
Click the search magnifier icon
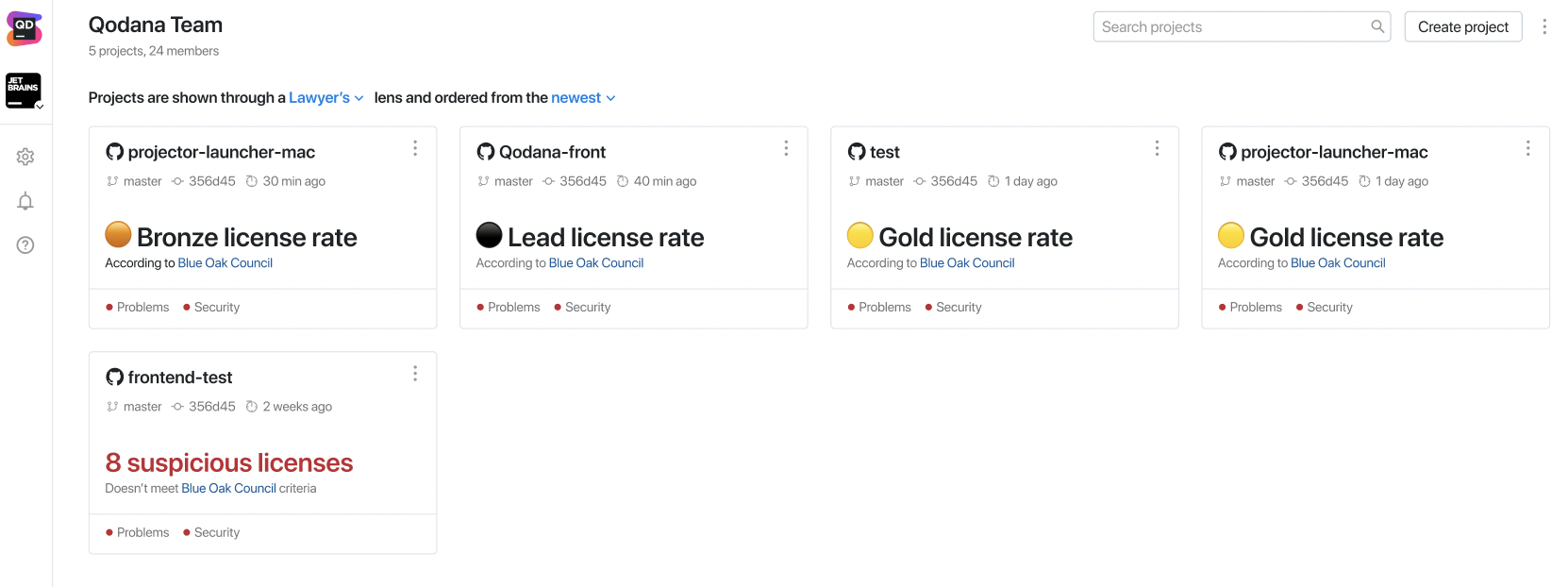point(1377,26)
